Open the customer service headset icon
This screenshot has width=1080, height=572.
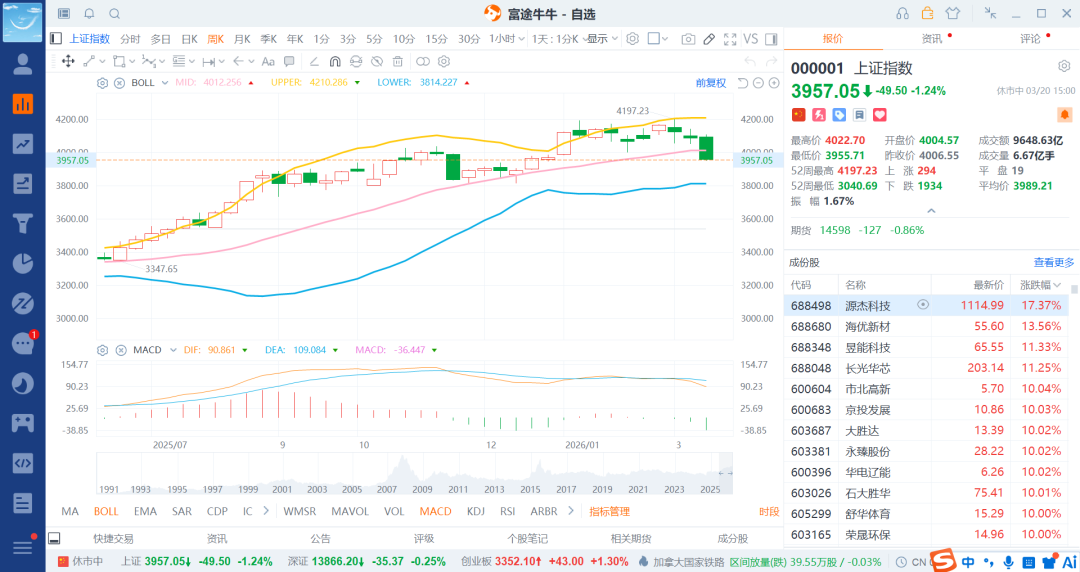tap(902, 14)
